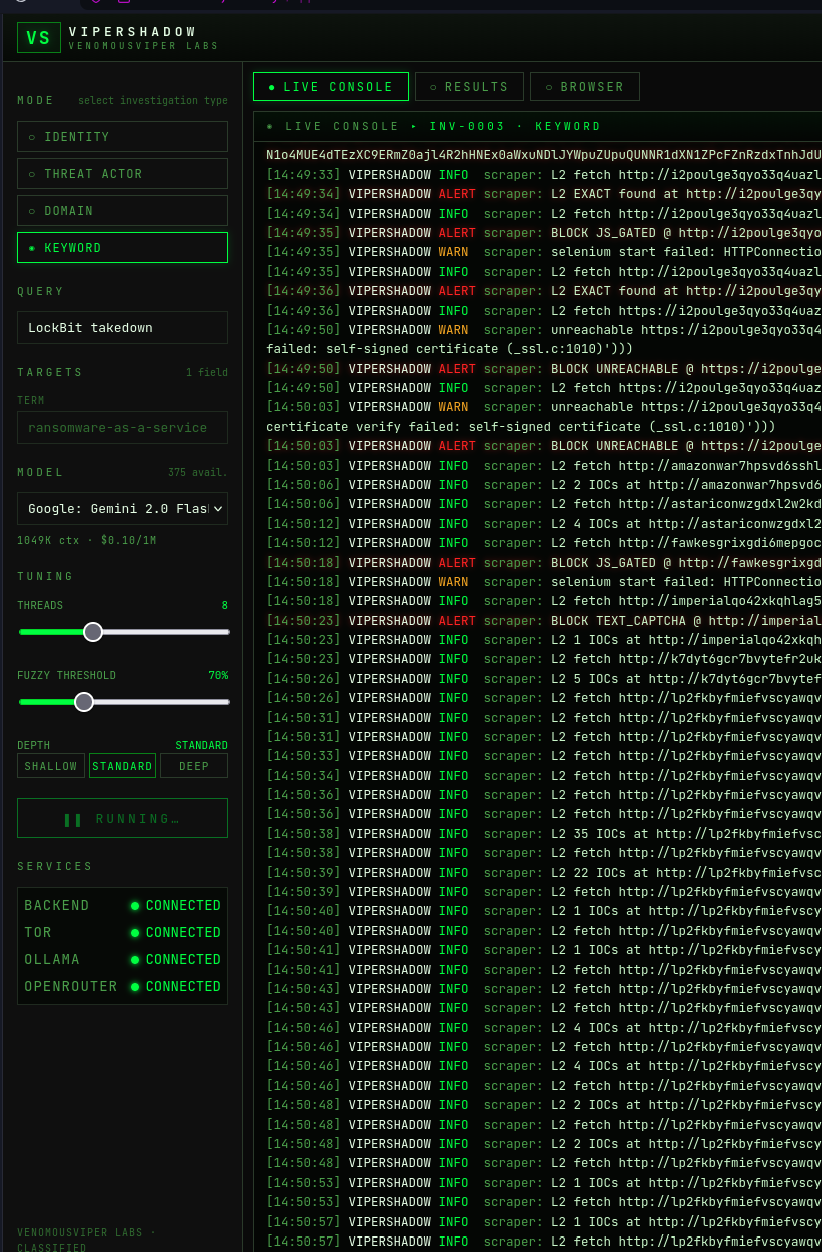The height and width of the screenshot is (1252, 822).
Task: Click the Fuzzy Threshold value 70%
Action: (x=217, y=675)
